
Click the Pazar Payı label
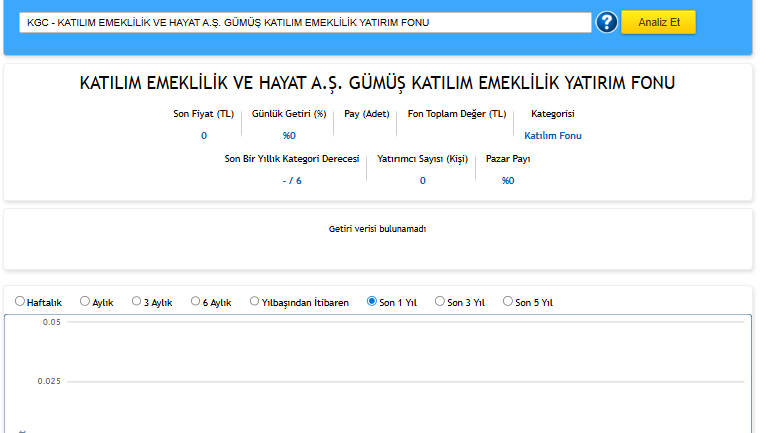coord(508,159)
